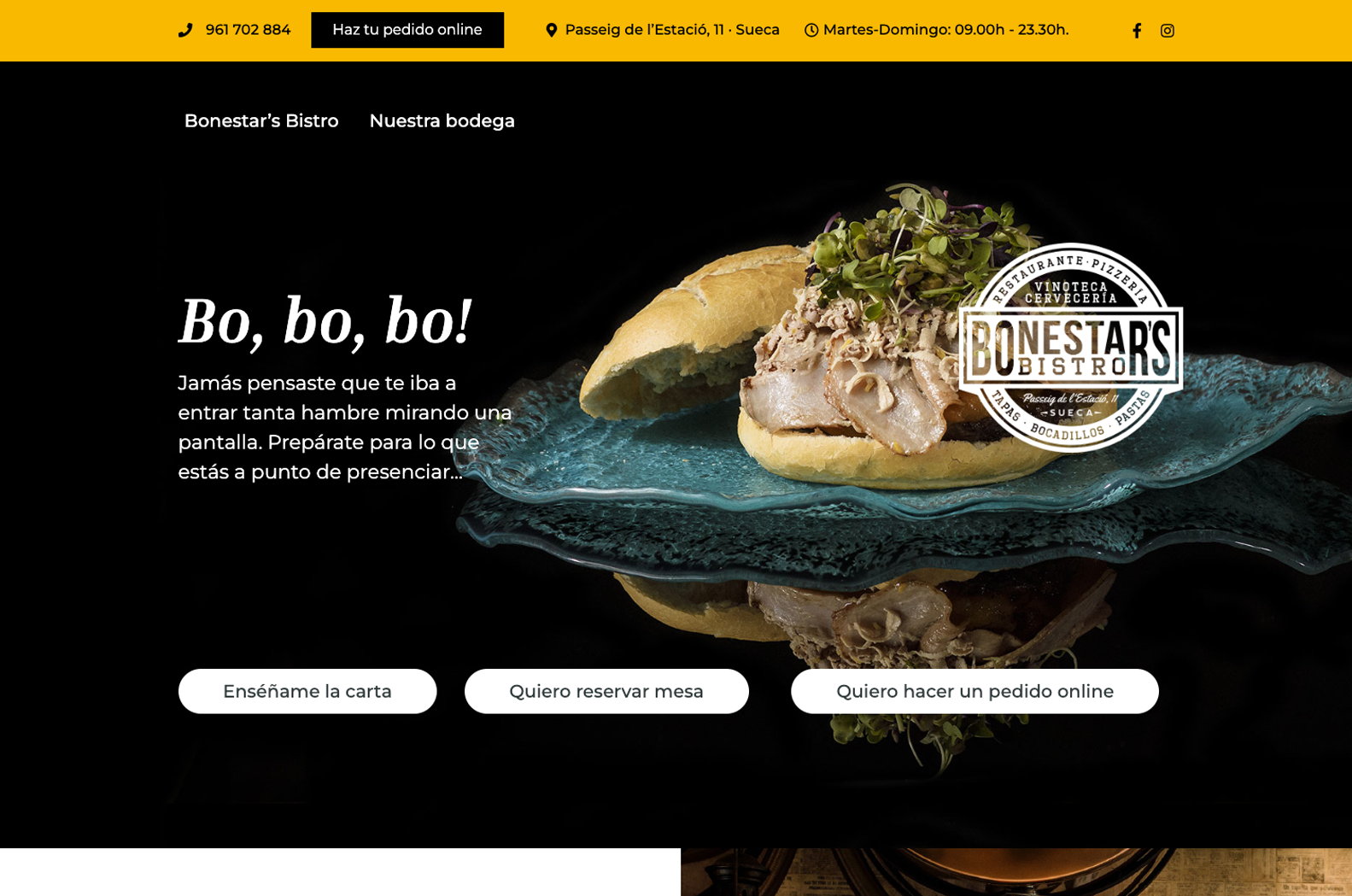Click the Jamás pensaste intro paragraph
Screen dimensions: 1352x896
pyautogui.click(x=345, y=427)
